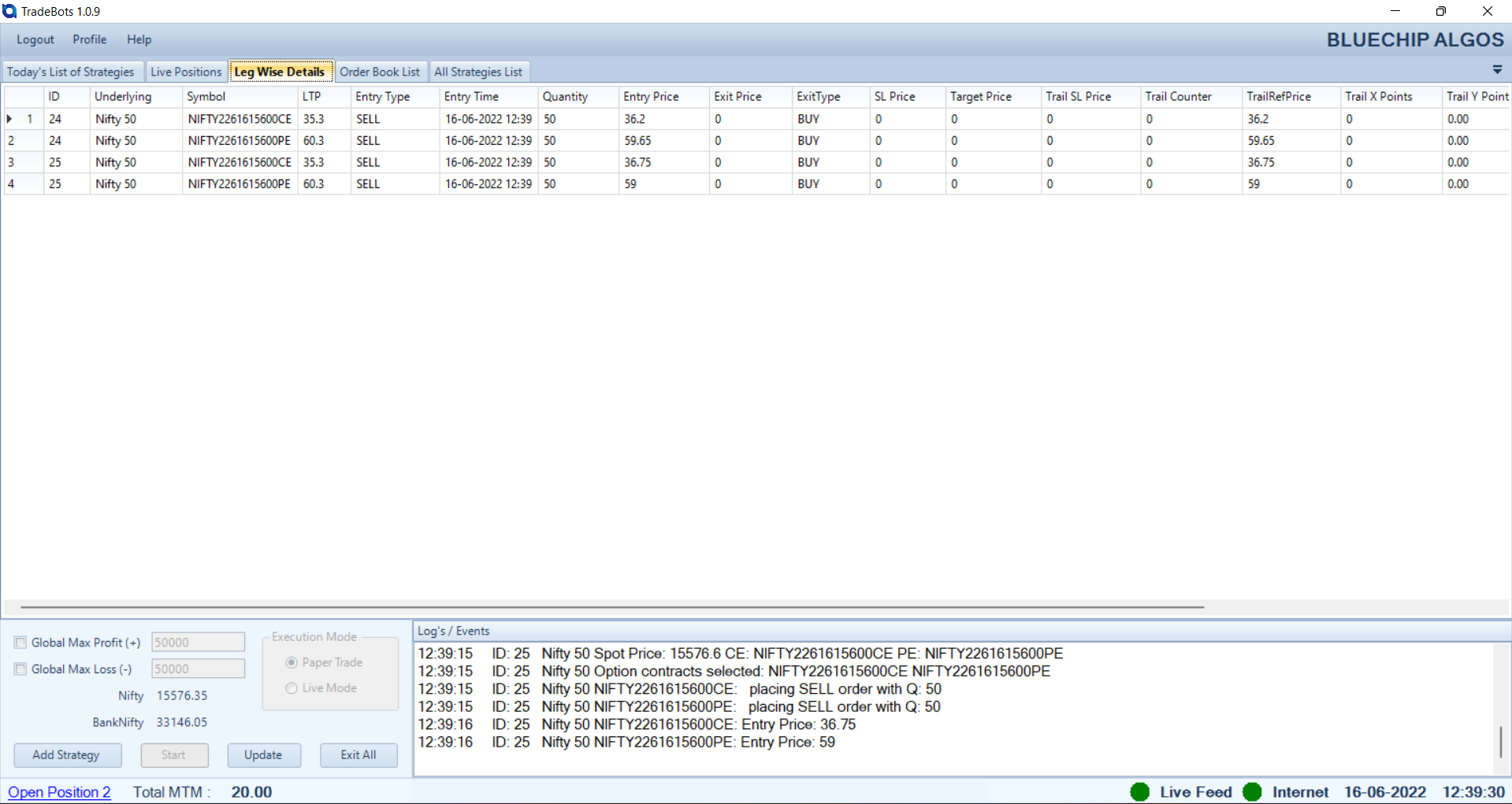Select the Entry Price cell 59.65
The image size is (1512, 804).
coord(663,140)
